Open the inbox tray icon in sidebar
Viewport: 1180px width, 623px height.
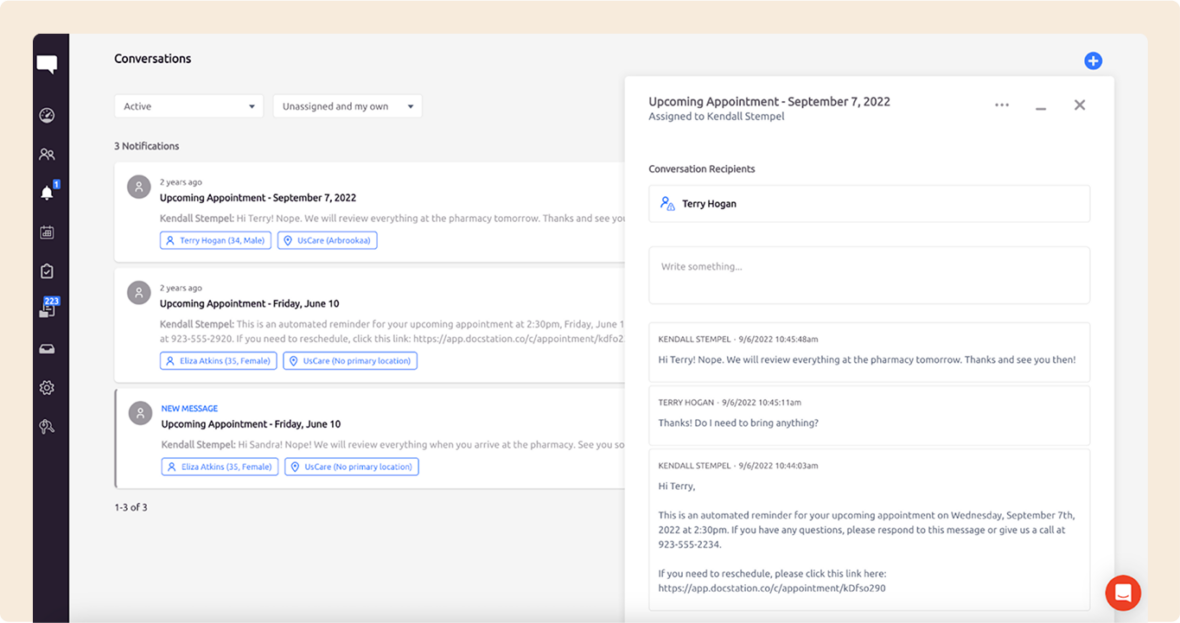point(47,349)
